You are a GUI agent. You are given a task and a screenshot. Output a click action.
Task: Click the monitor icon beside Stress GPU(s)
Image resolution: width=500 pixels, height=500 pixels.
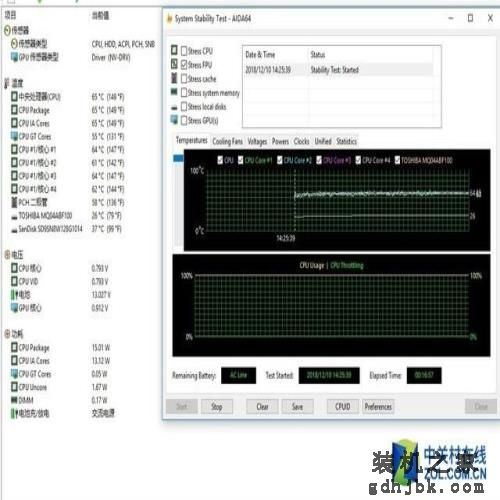[x=174, y=120]
